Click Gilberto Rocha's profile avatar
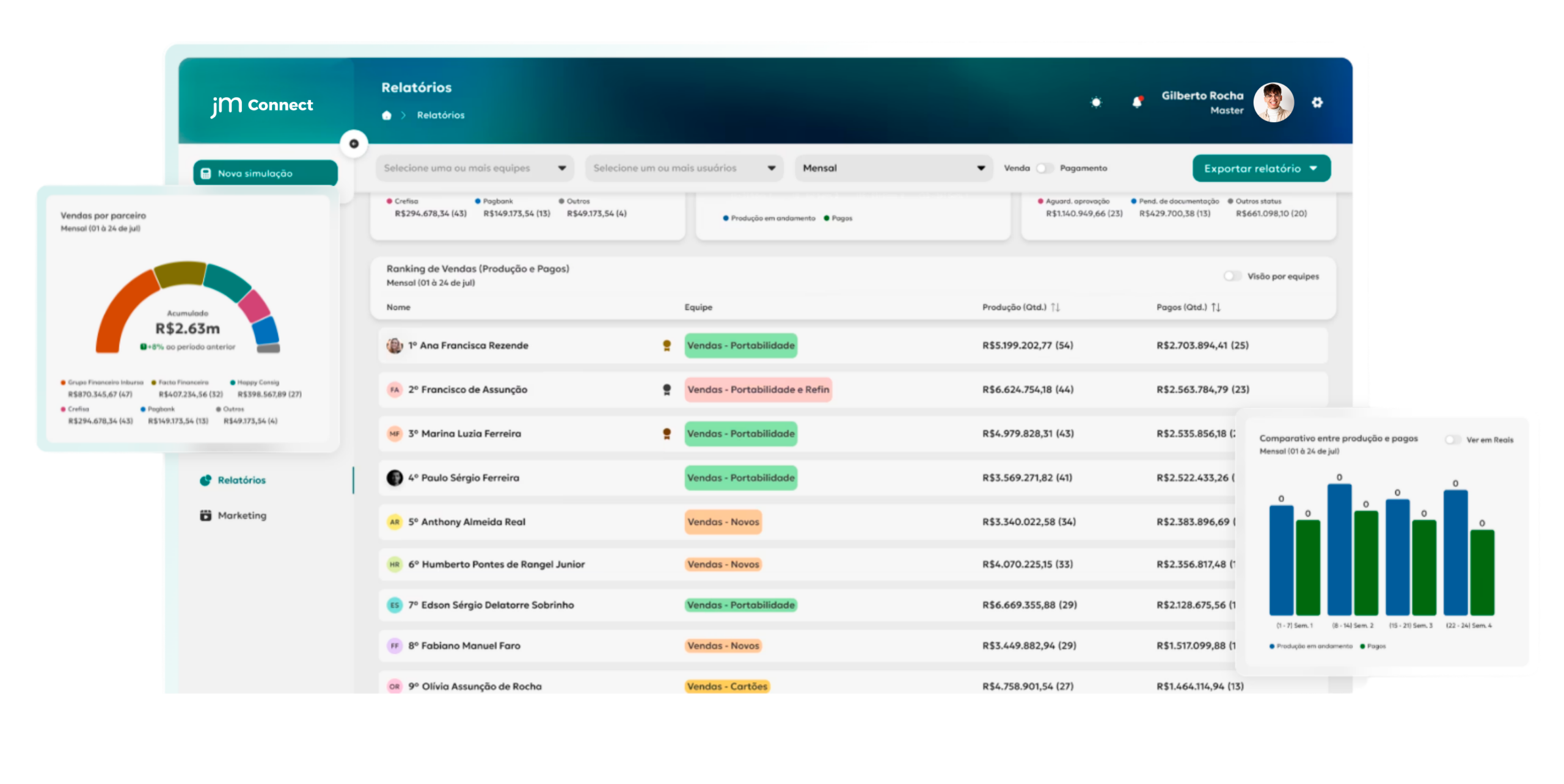This screenshot has width=1564, height=784. pyautogui.click(x=1273, y=103)
